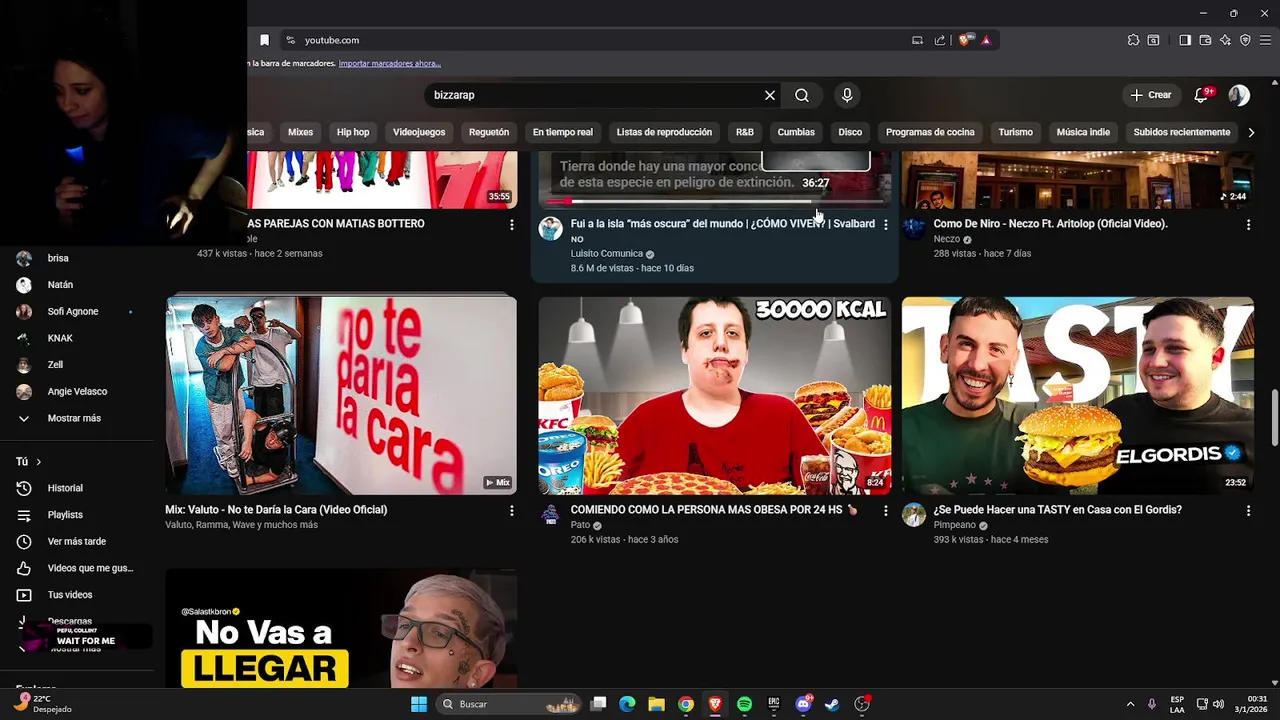This screenshot has height=720, width=1280.
Task: Open the browser hamburger menu
Action: point(1265,40)
